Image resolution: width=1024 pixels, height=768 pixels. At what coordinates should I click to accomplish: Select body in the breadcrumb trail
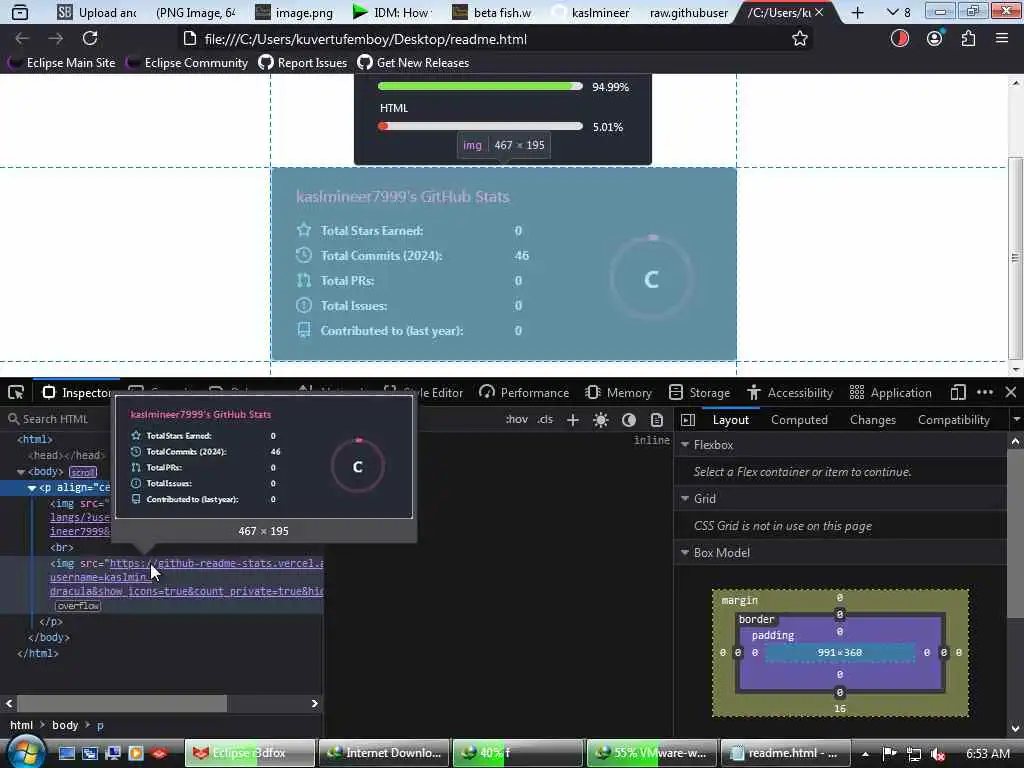(x=65, y=725)
